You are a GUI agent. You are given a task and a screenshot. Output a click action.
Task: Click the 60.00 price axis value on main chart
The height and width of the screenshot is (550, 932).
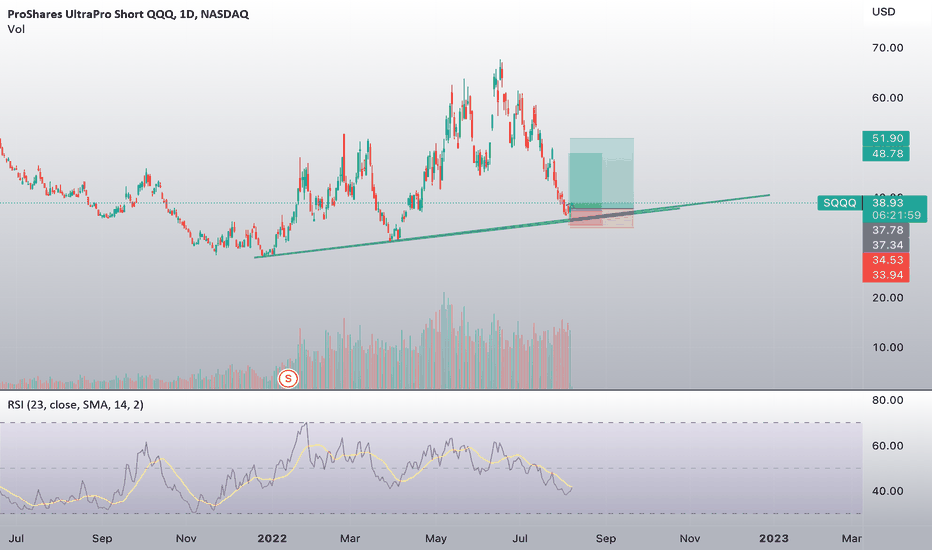tap(887, 98)
